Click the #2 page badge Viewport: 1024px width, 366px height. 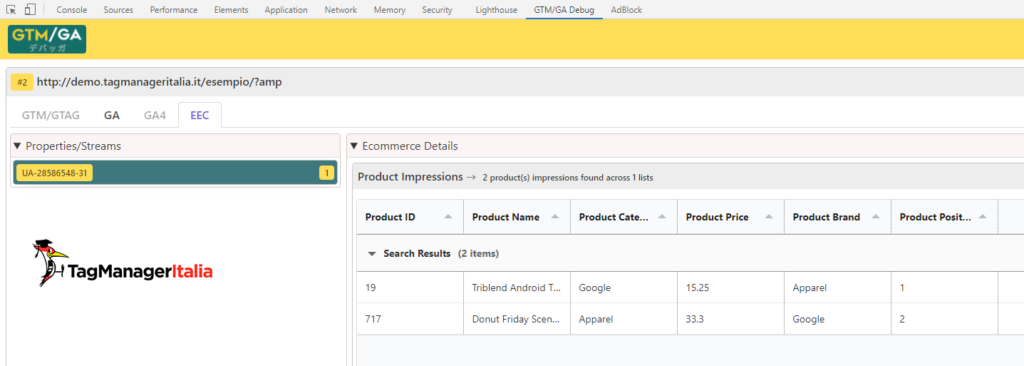pyautogui.click(x=22, y=82)
